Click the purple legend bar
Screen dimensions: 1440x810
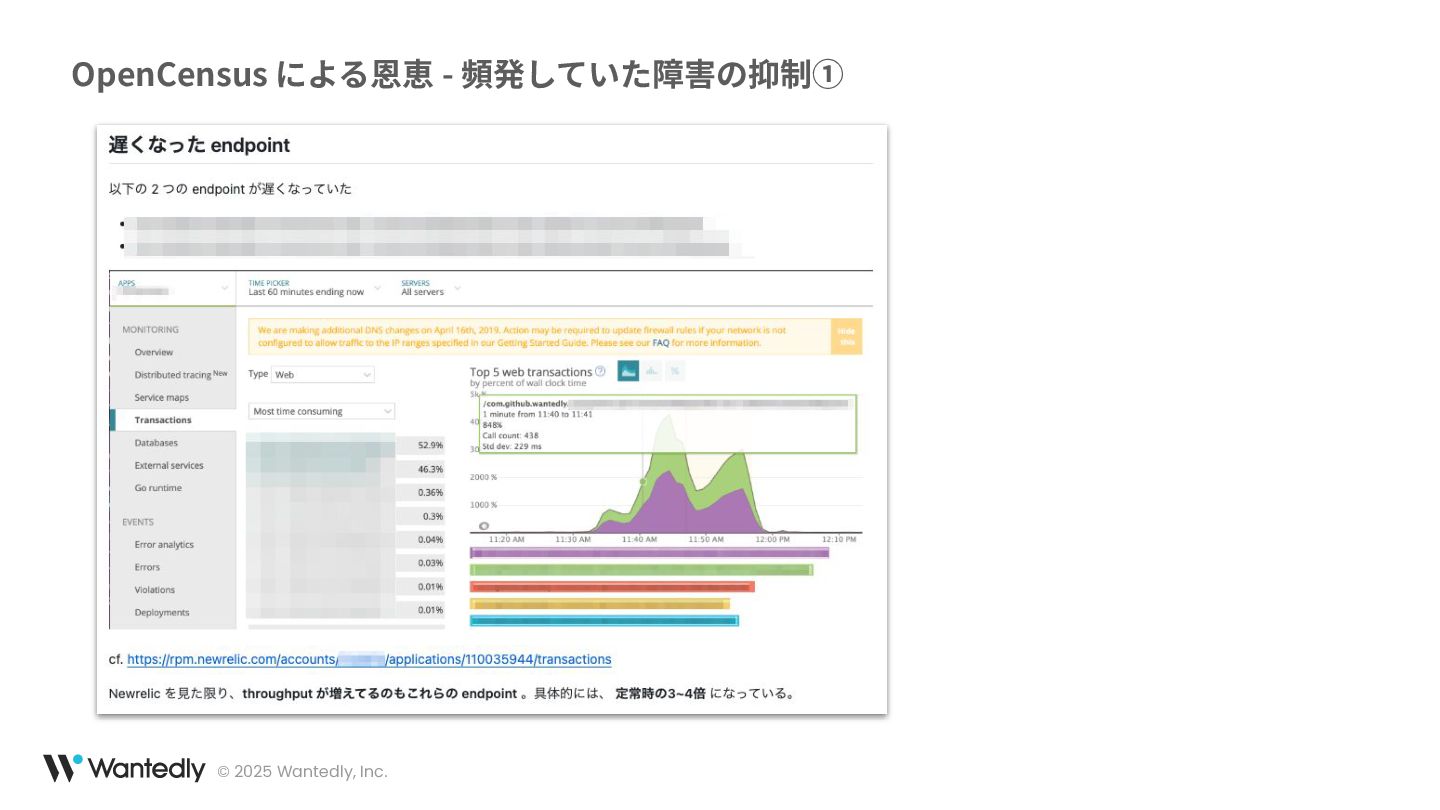click(x=650, y=552)
